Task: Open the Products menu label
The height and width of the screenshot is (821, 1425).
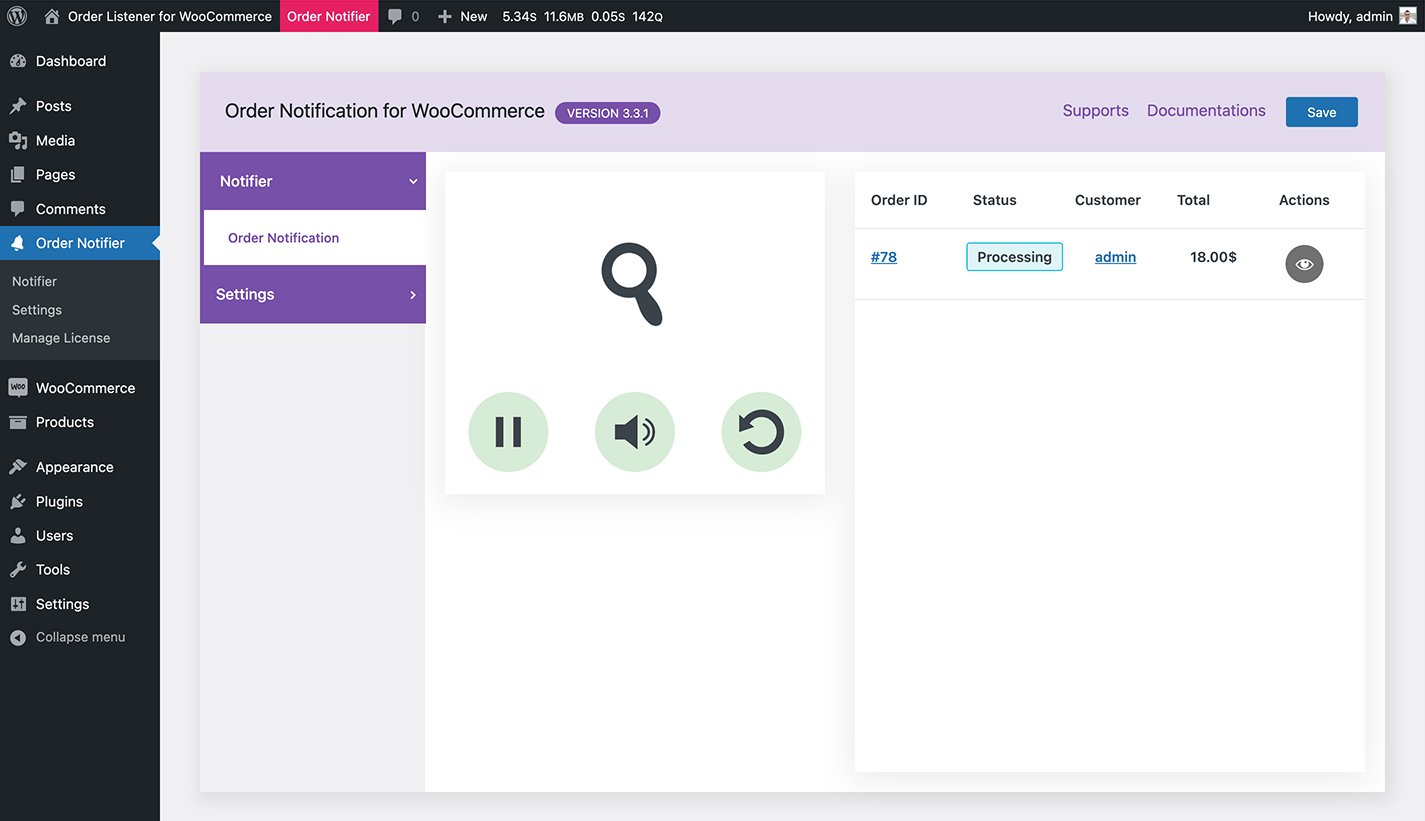Action: 65,422
